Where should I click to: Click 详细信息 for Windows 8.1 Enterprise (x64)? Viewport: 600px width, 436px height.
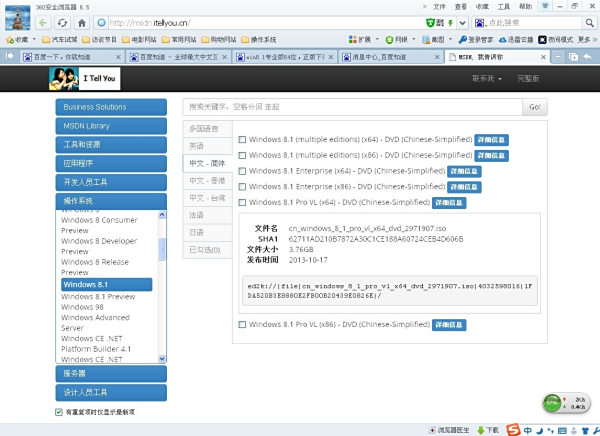(x=464, y=171)
